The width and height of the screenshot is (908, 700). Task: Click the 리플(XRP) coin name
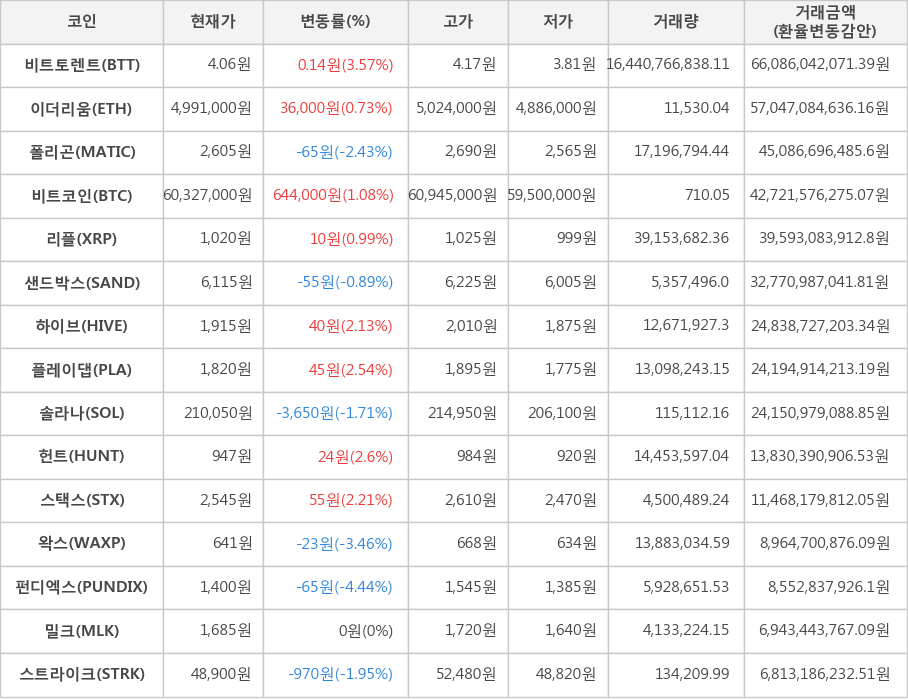click(82, 239)
